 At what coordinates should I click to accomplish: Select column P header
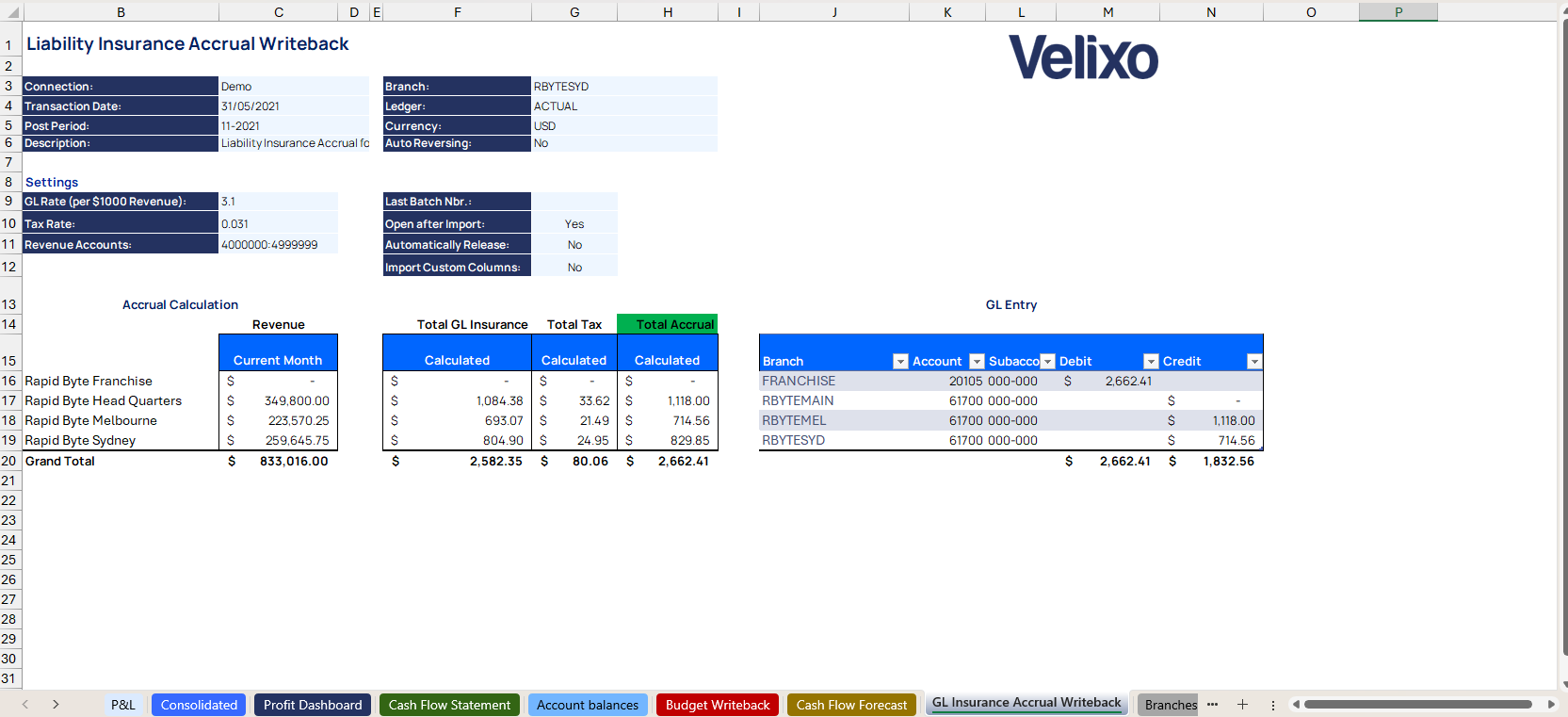[x=1398, y=12]
